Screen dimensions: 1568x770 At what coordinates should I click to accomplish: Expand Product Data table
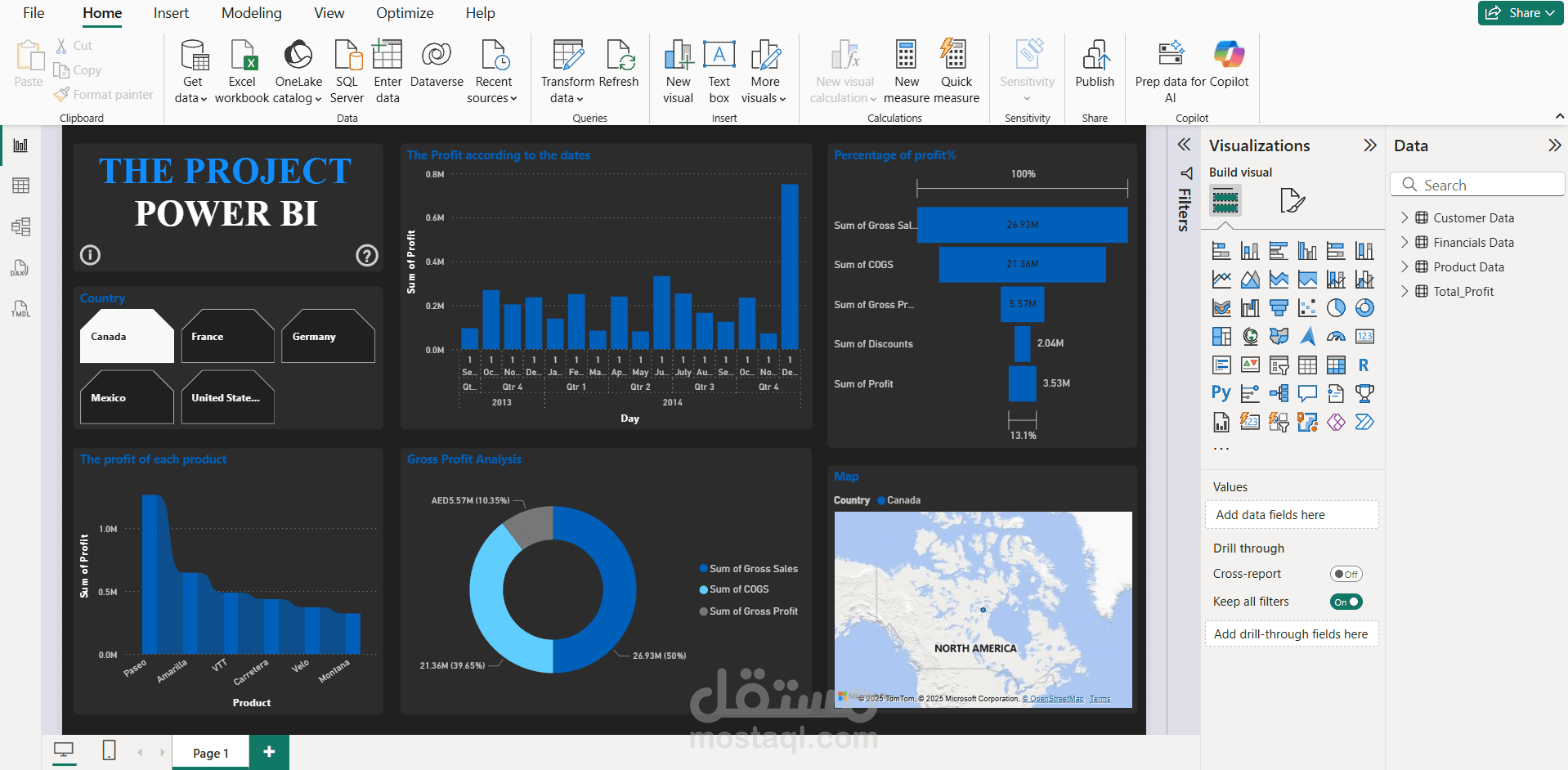click(1404, 266)
